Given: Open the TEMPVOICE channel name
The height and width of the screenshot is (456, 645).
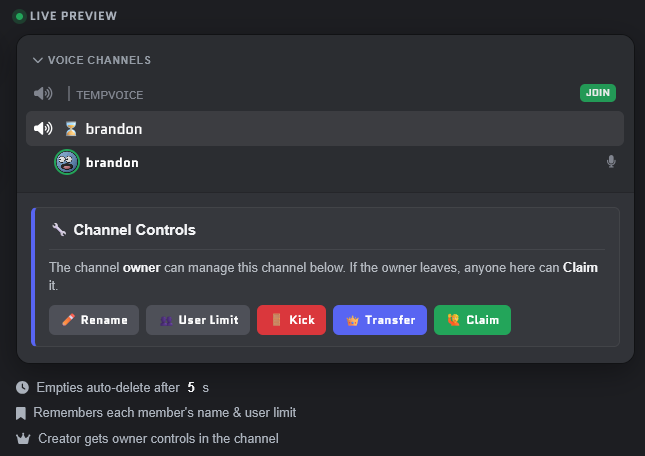Looking at the screenshot, I should click(x=109, y=95).
